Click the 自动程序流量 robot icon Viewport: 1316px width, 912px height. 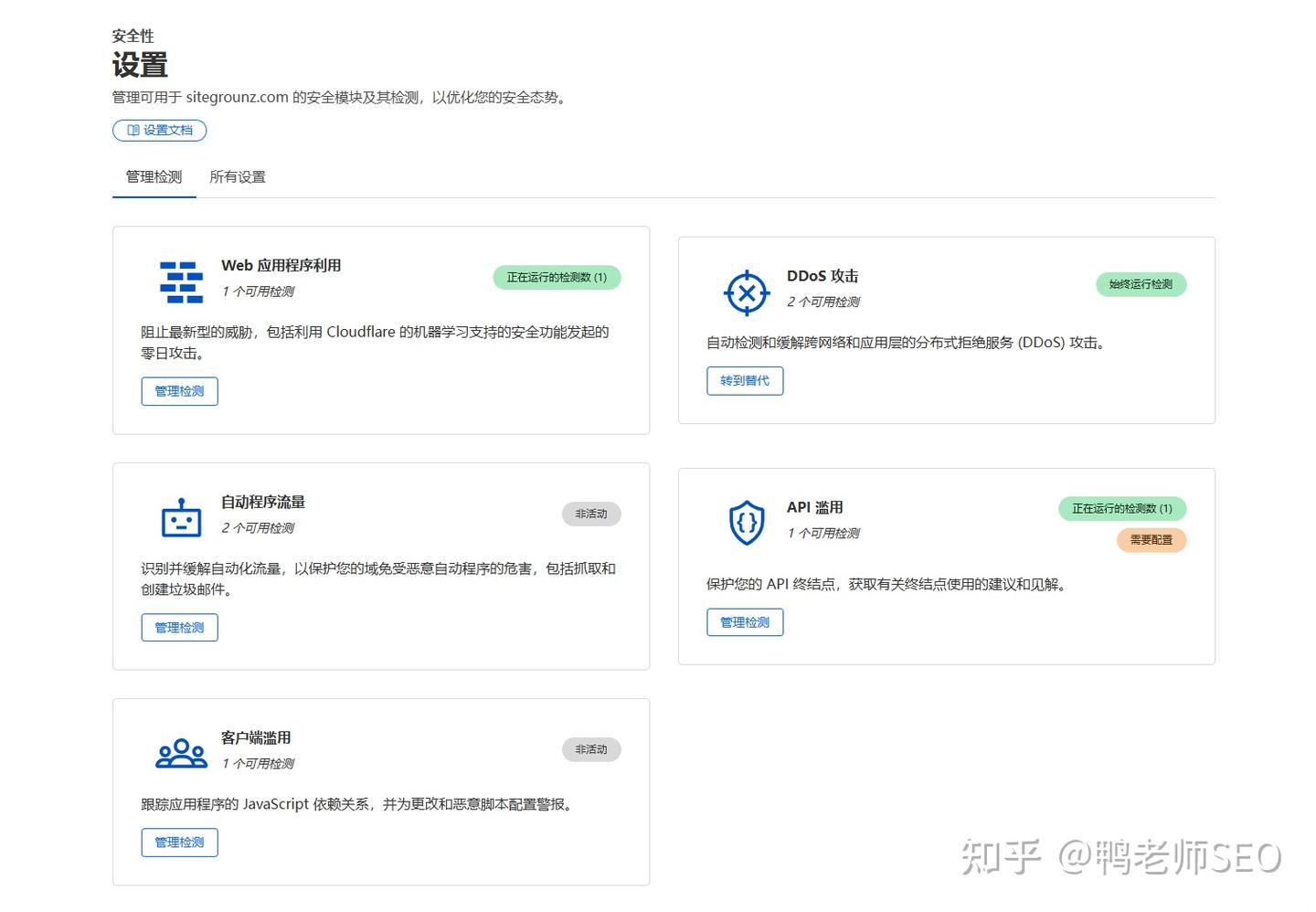(181, 517)
